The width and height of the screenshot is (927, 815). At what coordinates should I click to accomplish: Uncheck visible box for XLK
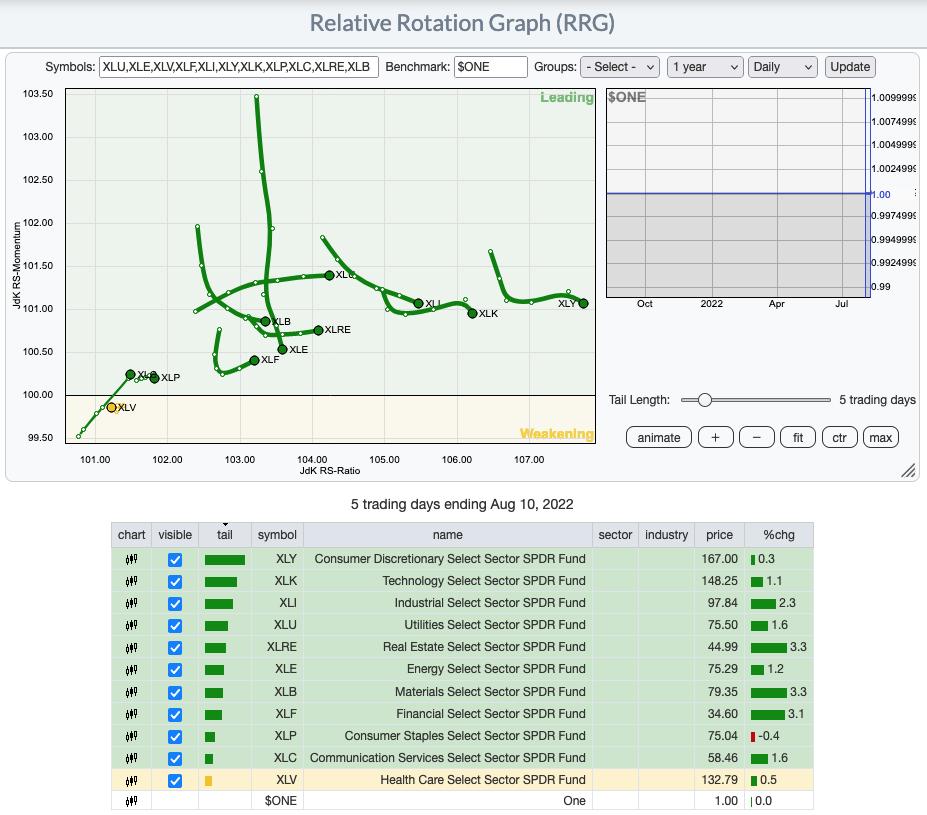click(x=175, y=582)
